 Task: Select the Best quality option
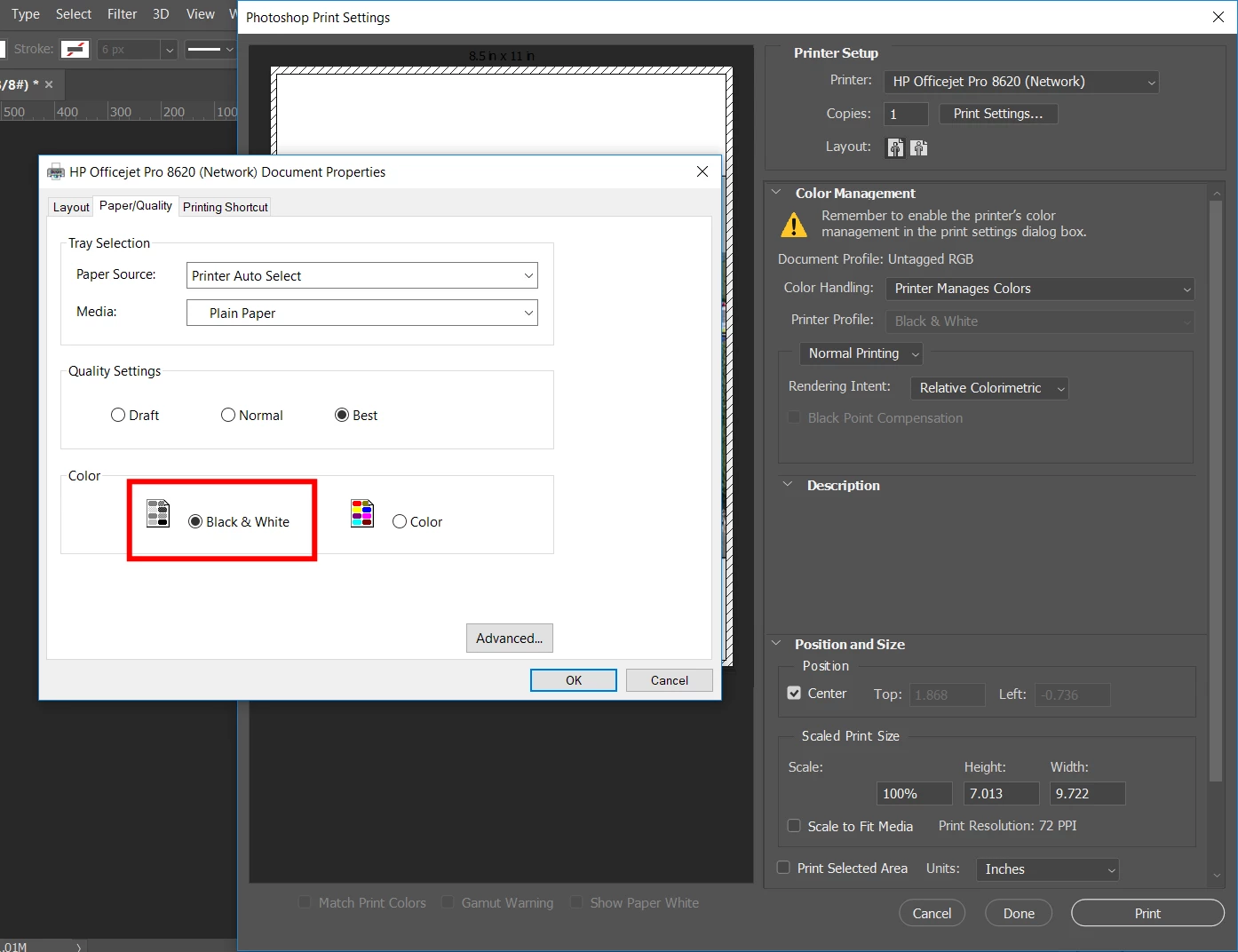[x=342, y=415]
